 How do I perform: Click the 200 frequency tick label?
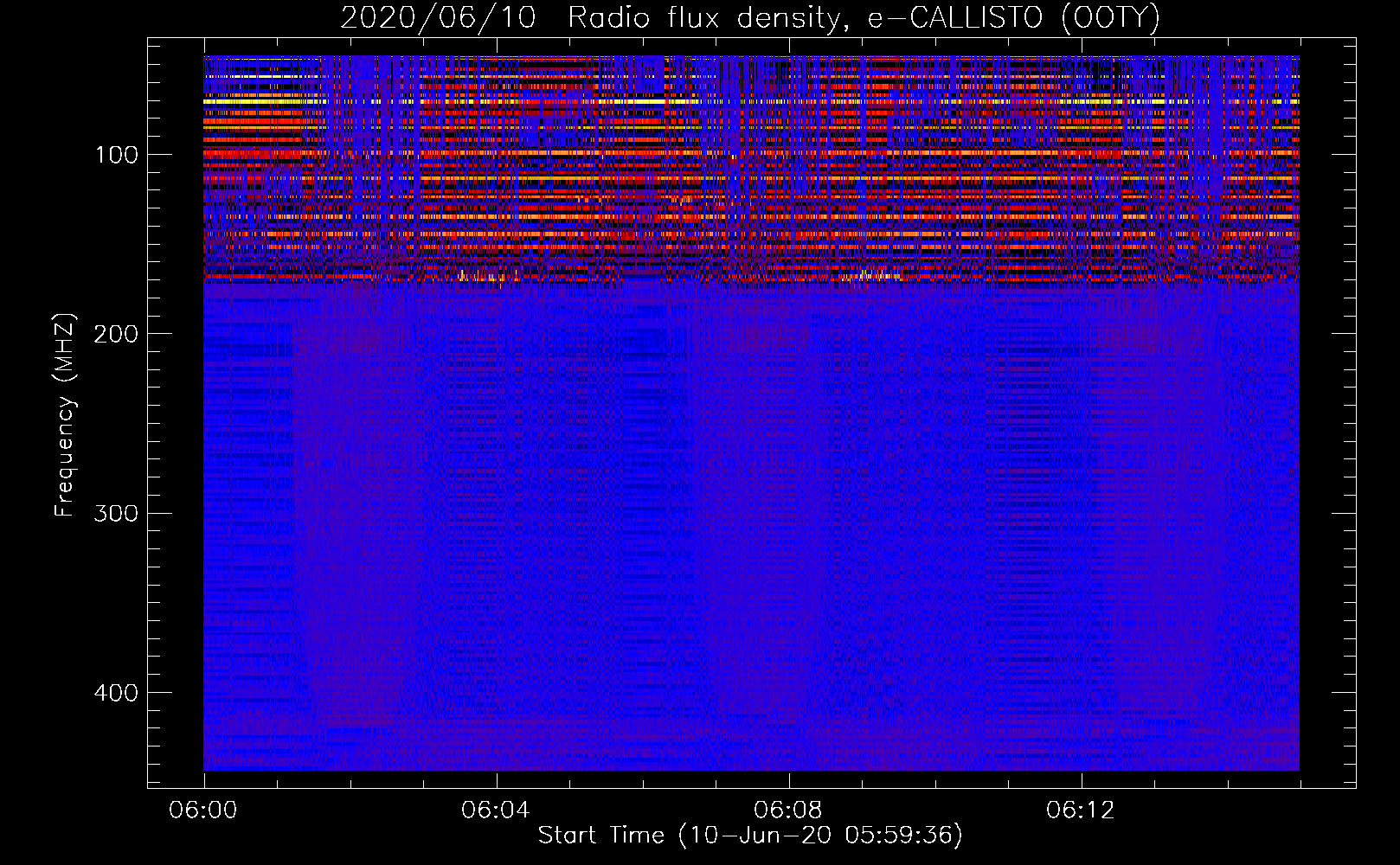116,334
